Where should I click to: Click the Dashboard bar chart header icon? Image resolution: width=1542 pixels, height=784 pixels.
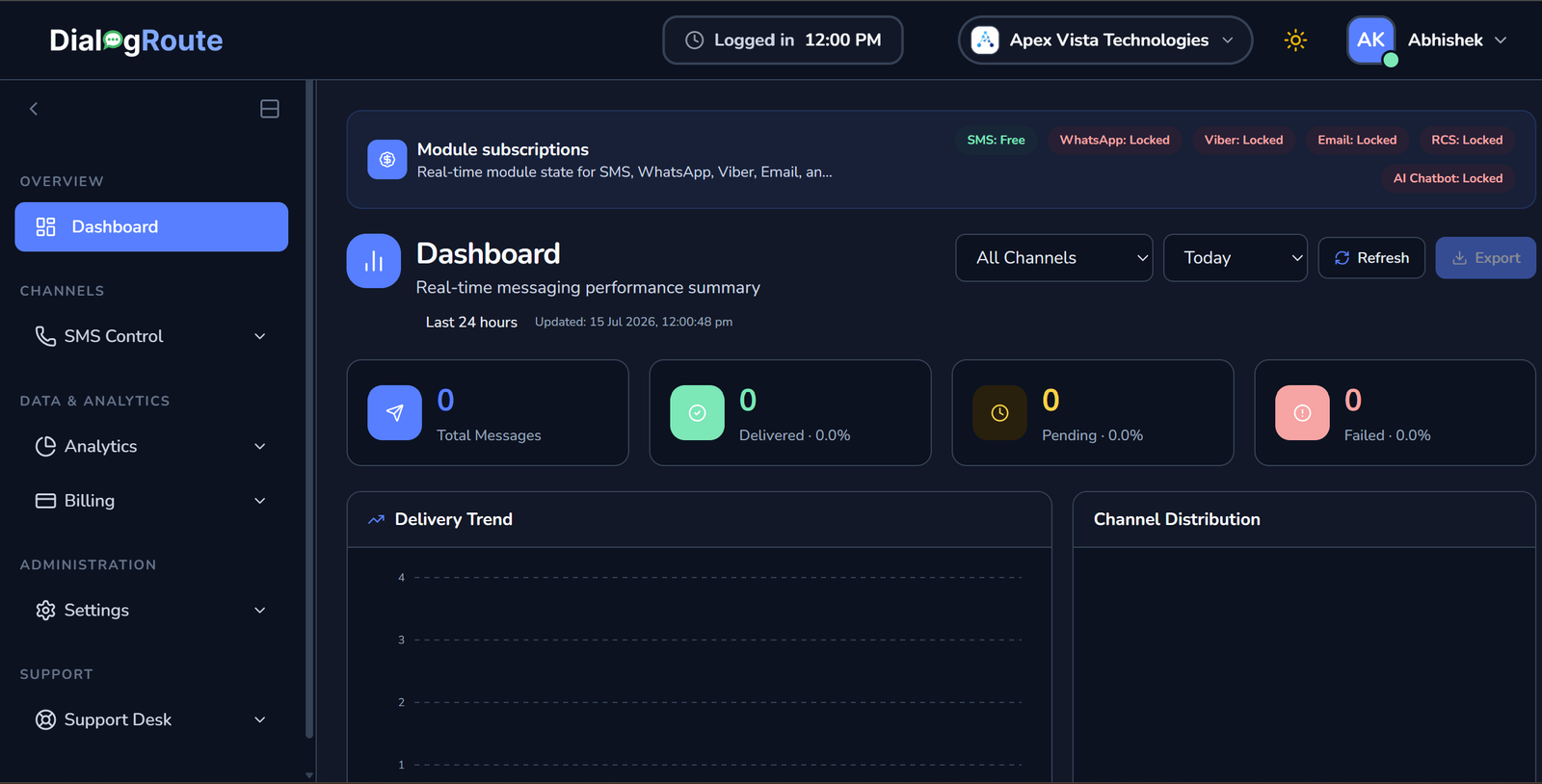point(374,261)
